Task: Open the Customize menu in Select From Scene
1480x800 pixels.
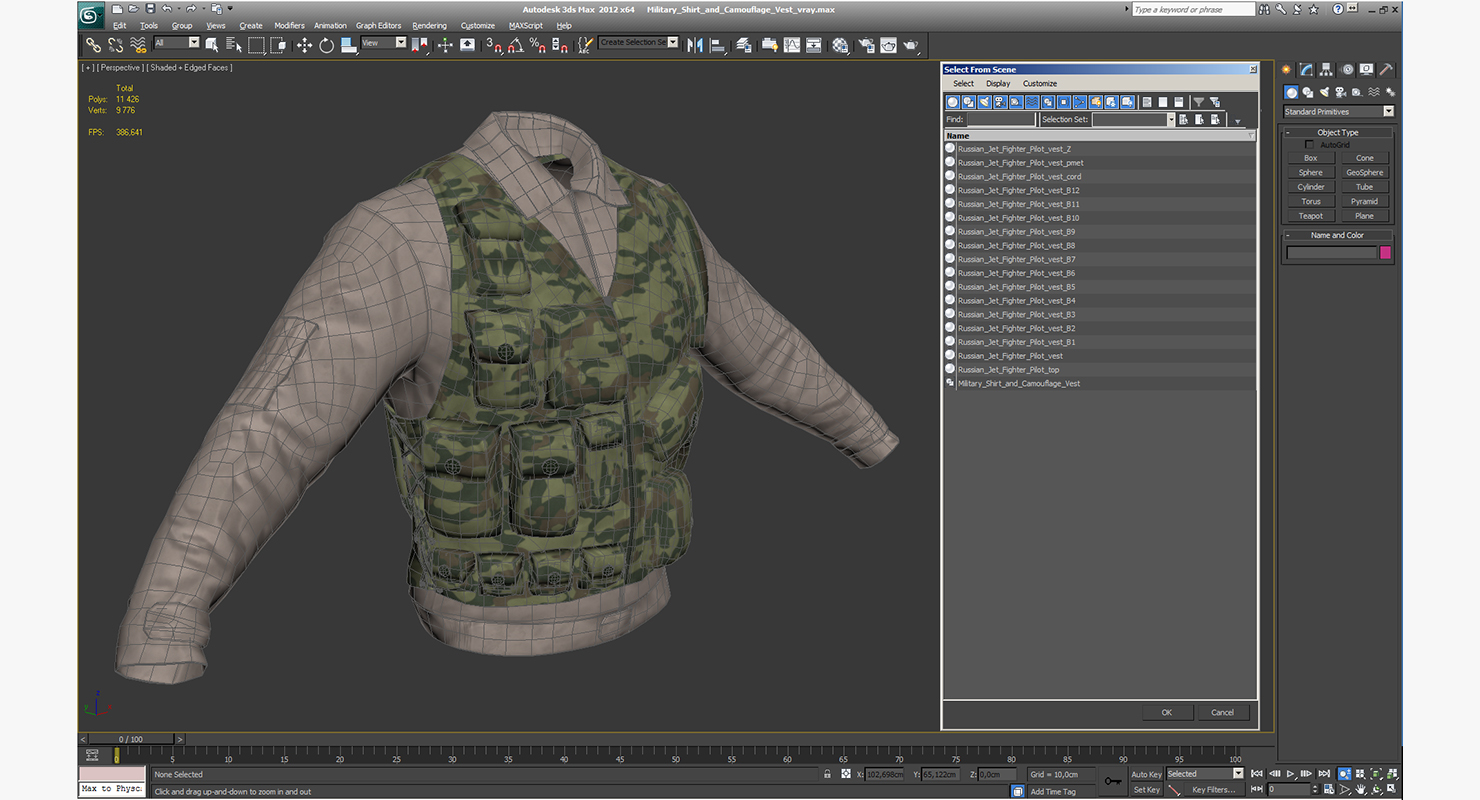Action: tap(1040, 84)
